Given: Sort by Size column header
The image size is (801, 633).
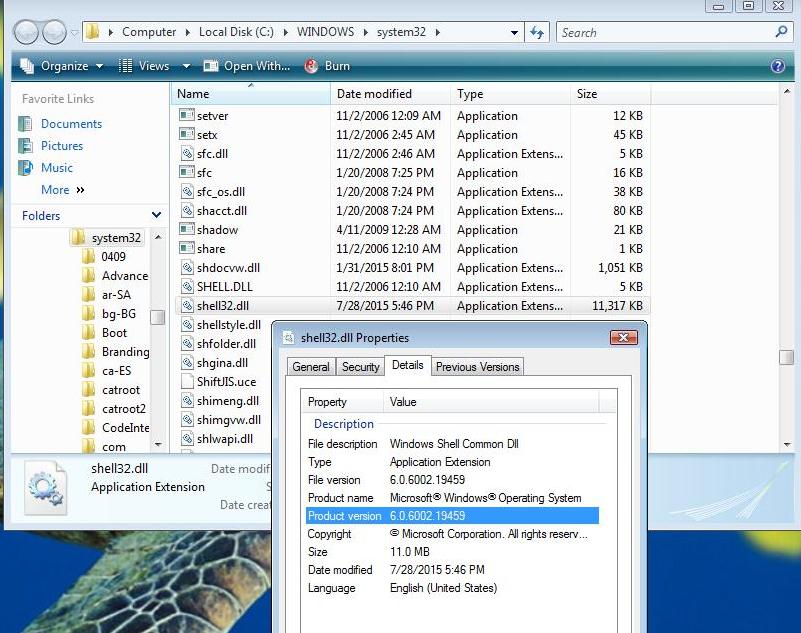Looking at the screenshot, I should (610, 94).
